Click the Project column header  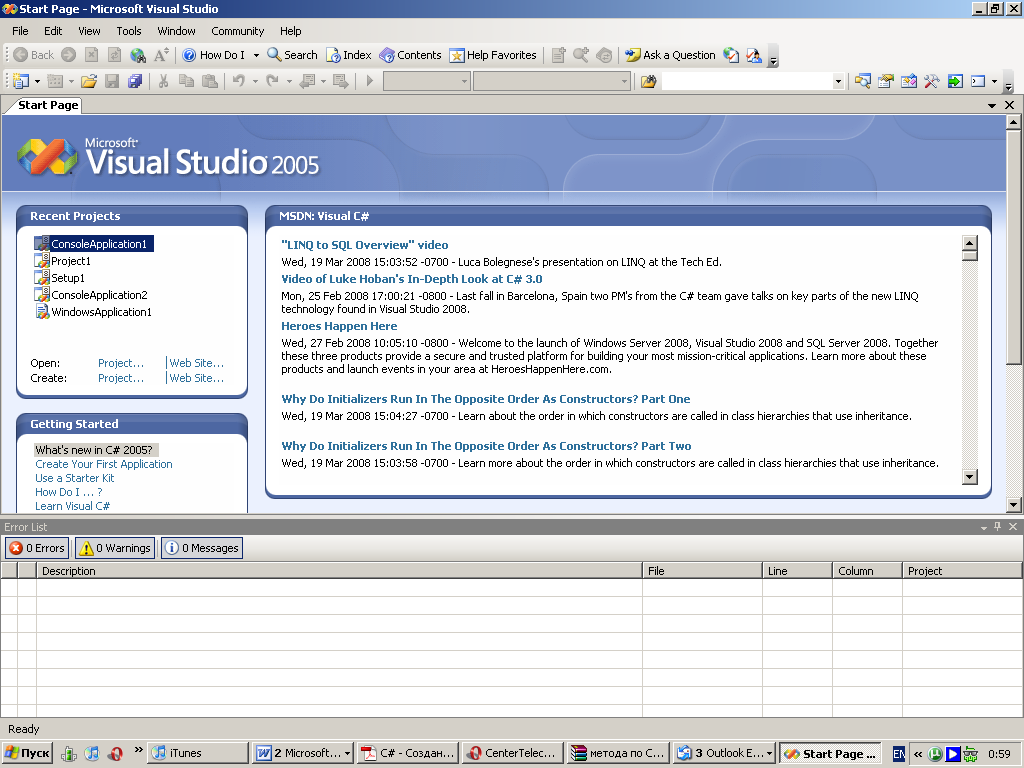(x=961, y=571)
